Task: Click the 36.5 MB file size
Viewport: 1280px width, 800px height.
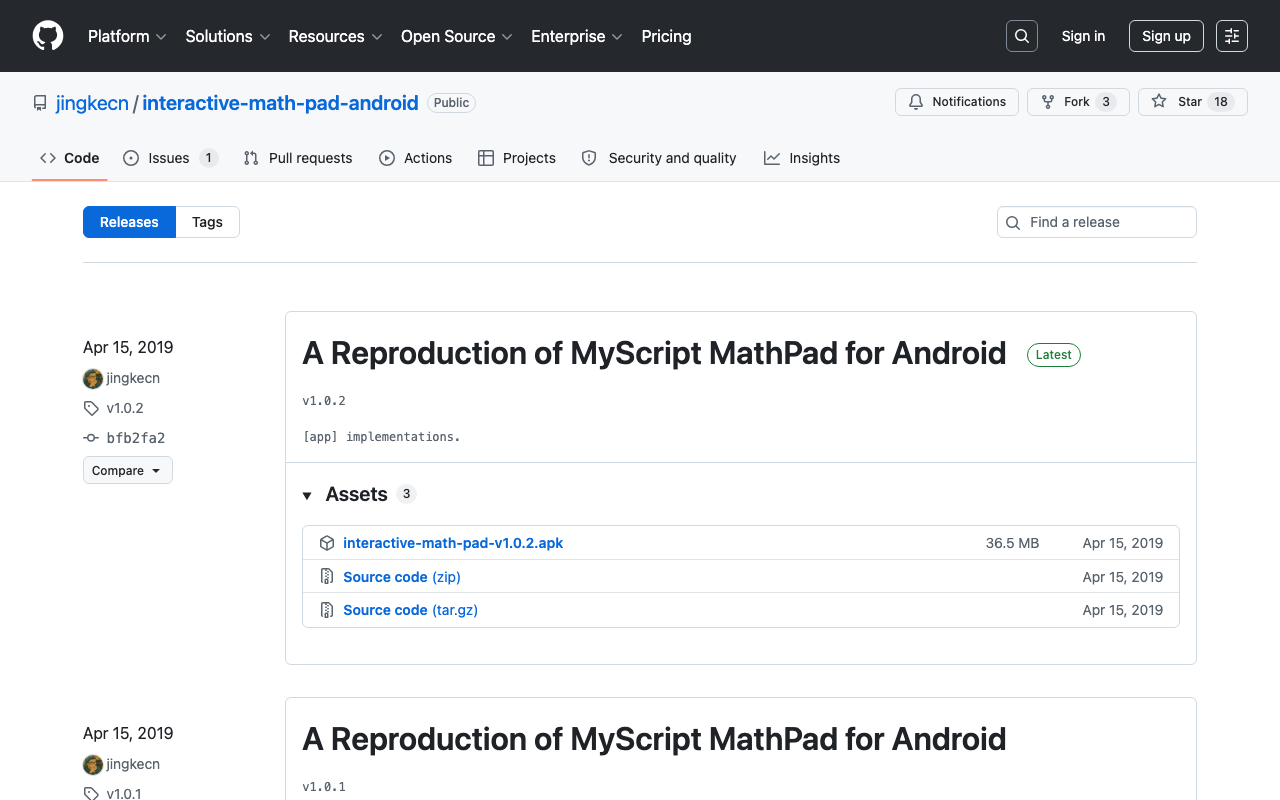Action: coord(1012,543)
